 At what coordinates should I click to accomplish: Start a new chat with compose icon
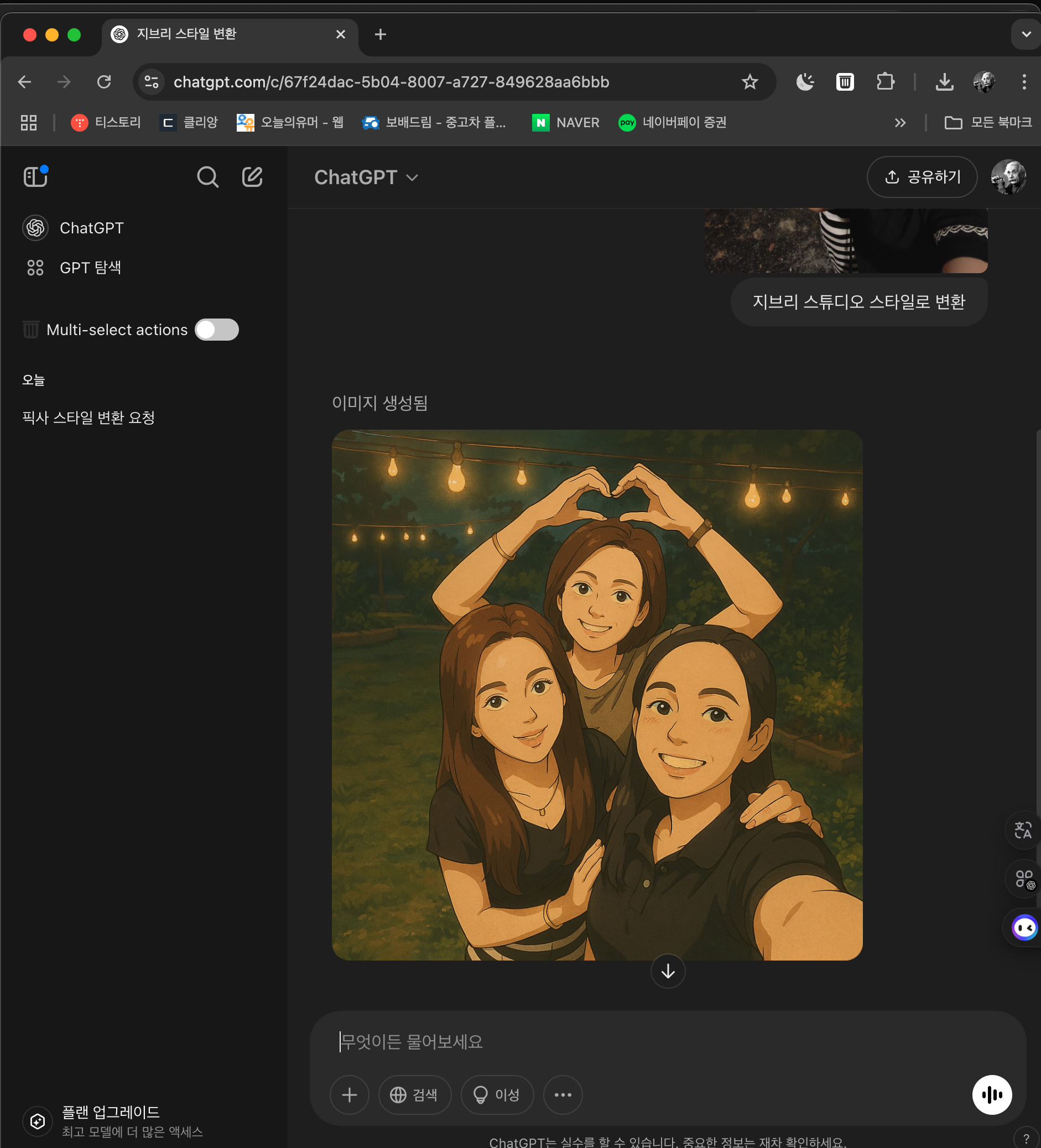pyautogui.click(x=252, y=177)
